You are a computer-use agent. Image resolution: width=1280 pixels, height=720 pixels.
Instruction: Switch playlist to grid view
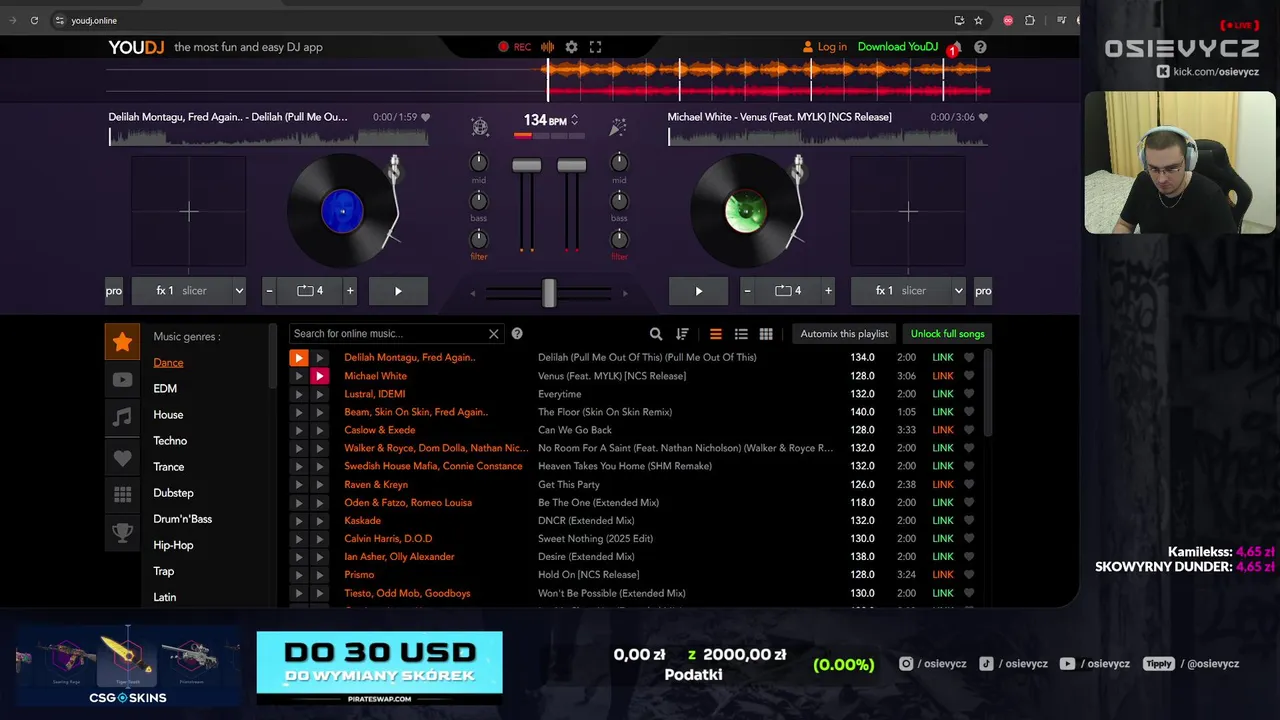point(766,334)
